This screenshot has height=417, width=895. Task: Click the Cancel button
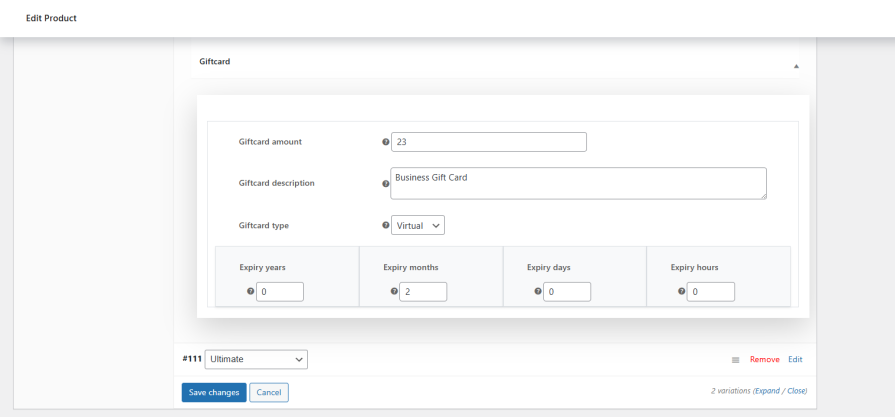[269, 392]
